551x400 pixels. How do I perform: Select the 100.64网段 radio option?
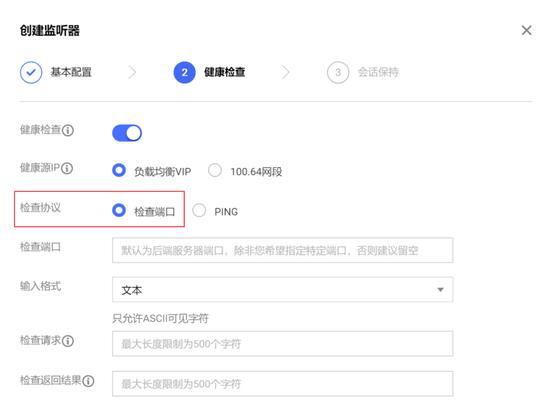[215, 170]
